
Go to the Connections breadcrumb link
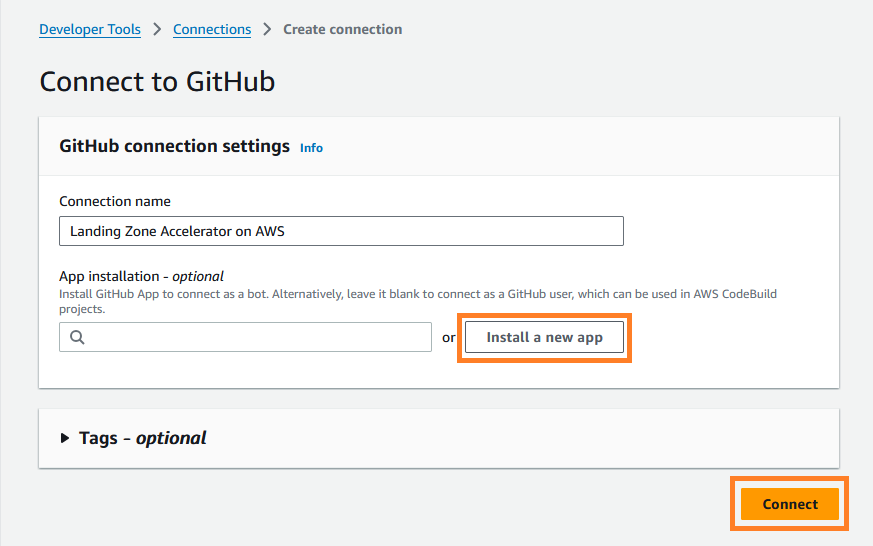click(x=212, y=29)
